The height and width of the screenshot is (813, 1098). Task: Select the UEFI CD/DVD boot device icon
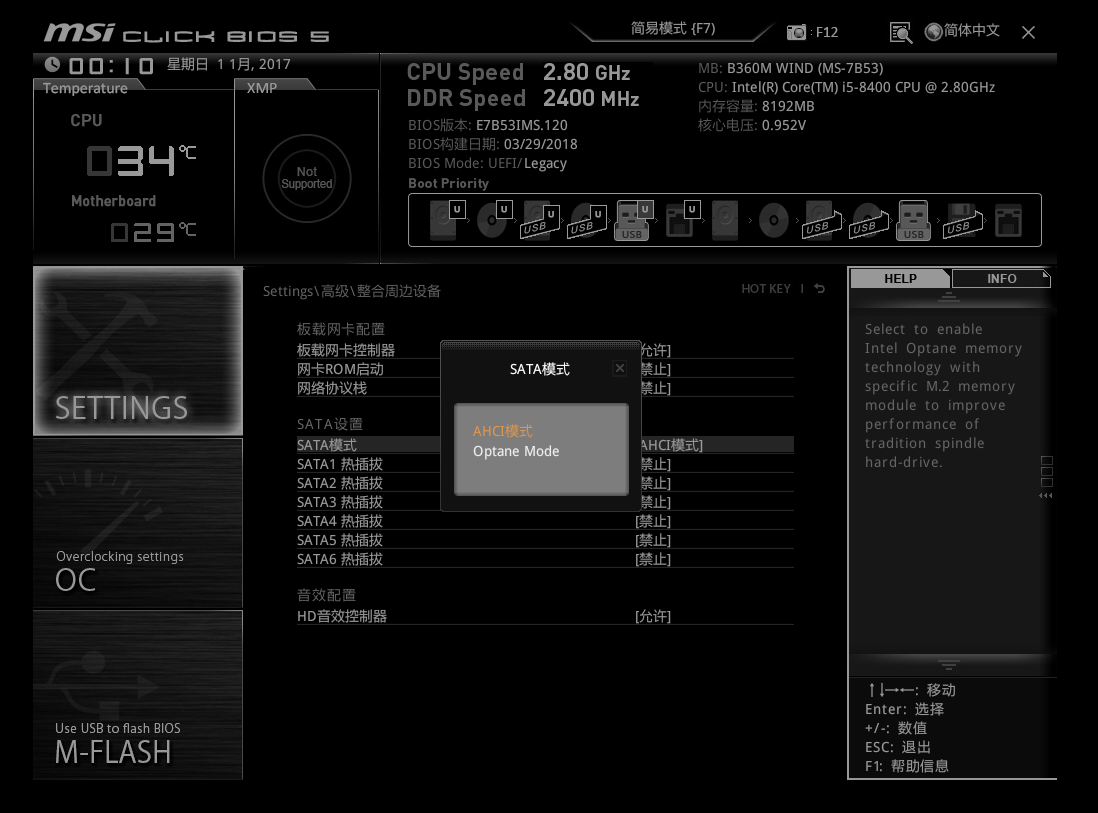click(x=494, y=220)
